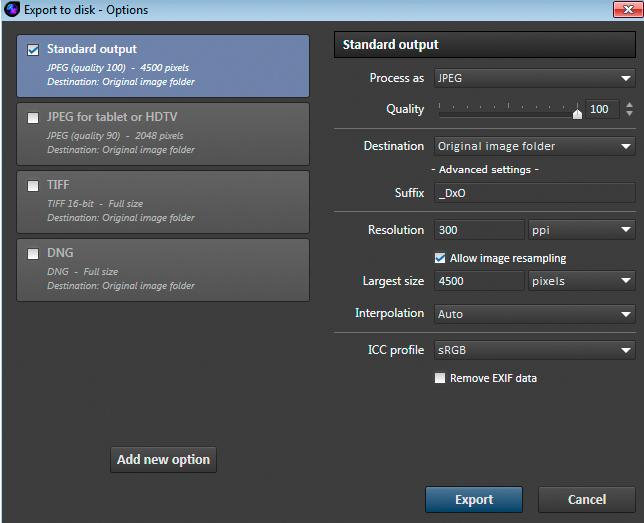This screenshot has width=644, height=523.
Task: Select the TIFF 16-bit output option
Action: 163,202
